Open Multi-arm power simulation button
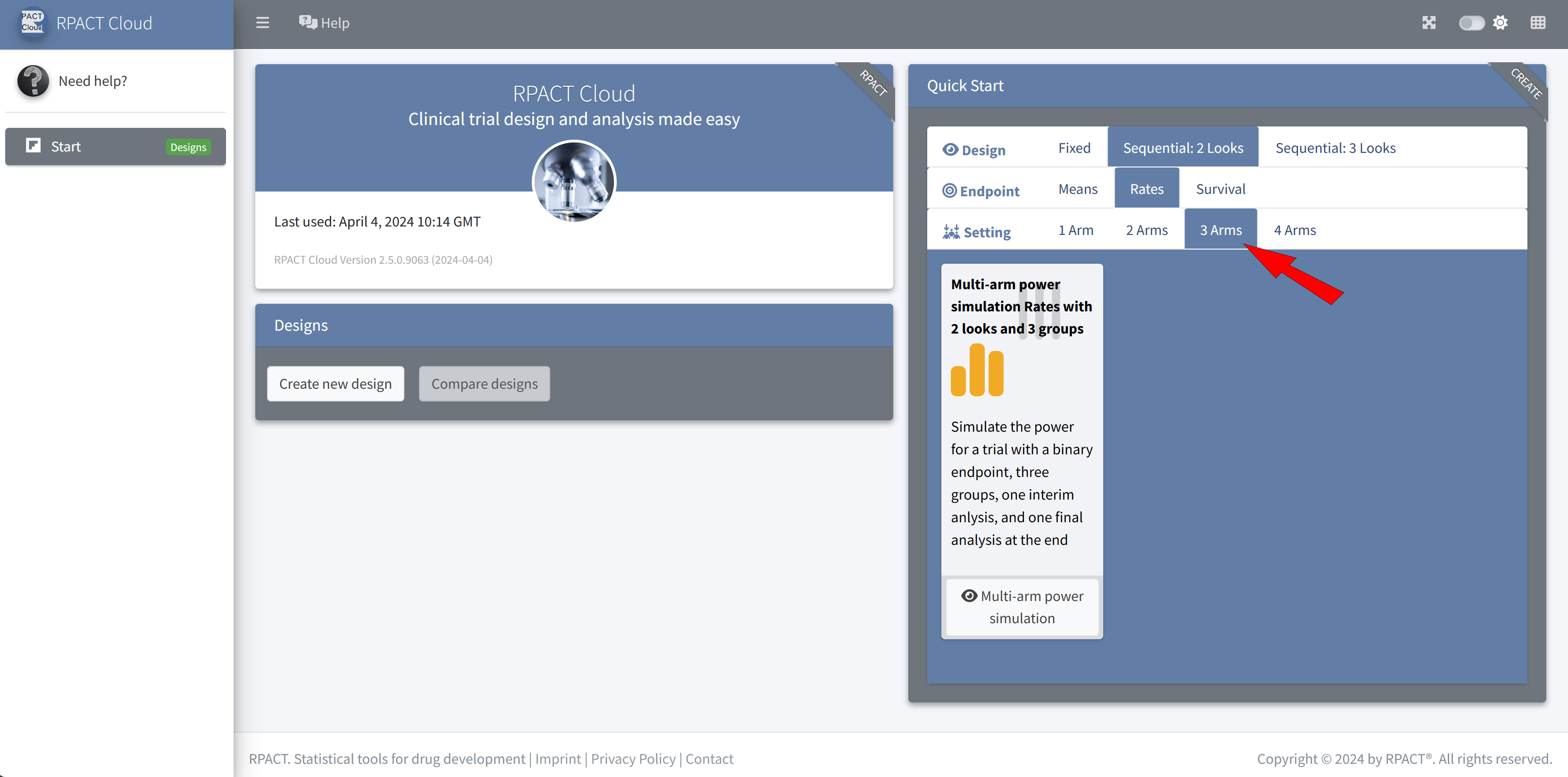The height and width of the screenshot is (777, 1568). tap(1022, 607)
